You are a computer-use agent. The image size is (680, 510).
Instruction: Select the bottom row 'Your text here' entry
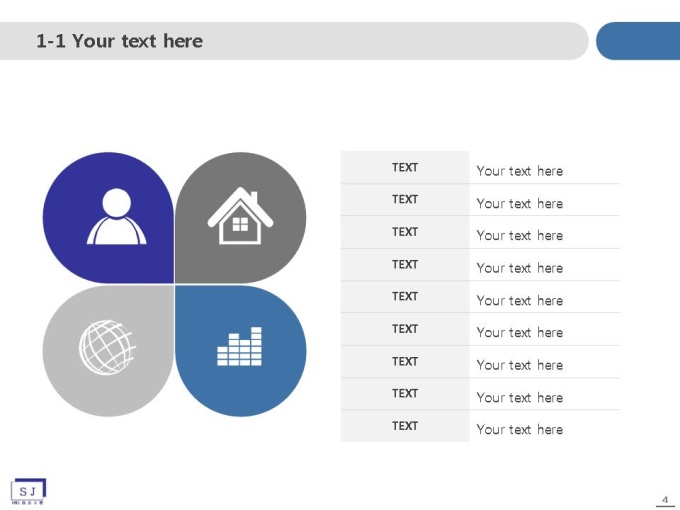[x=520, y=429]
